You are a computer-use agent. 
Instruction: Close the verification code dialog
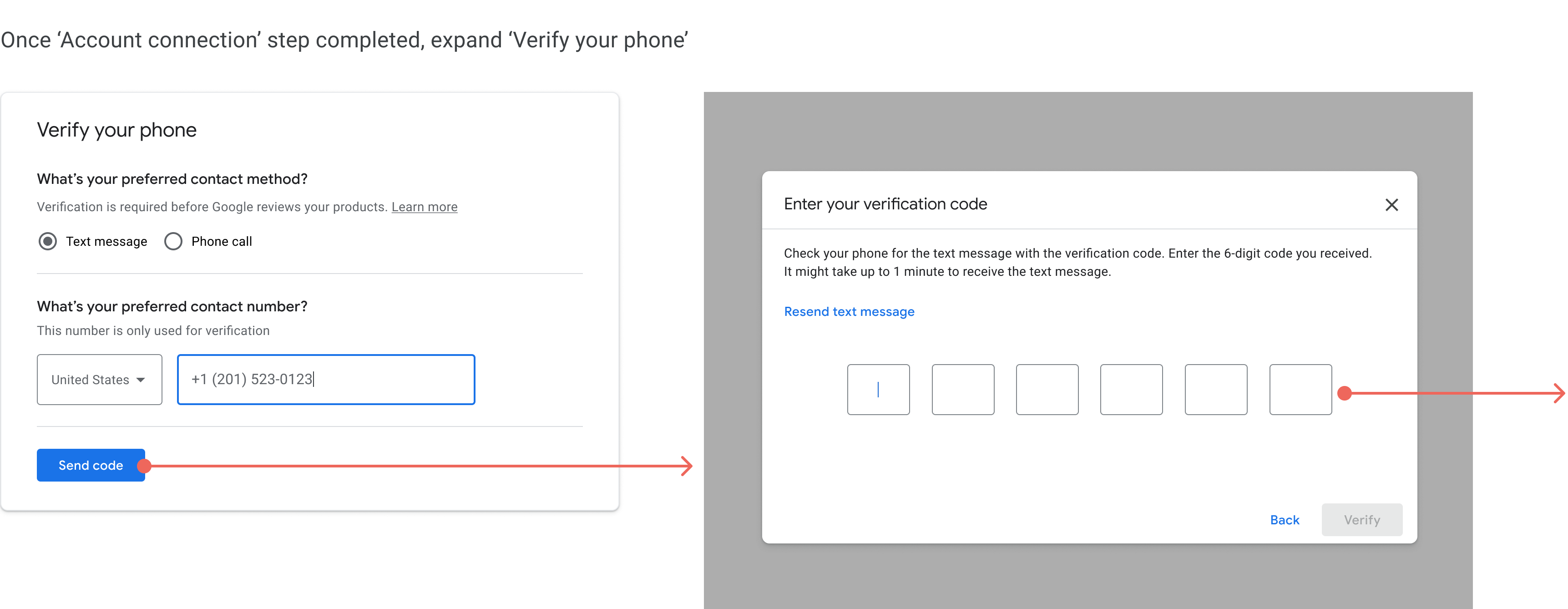(x=1391, y=205)
